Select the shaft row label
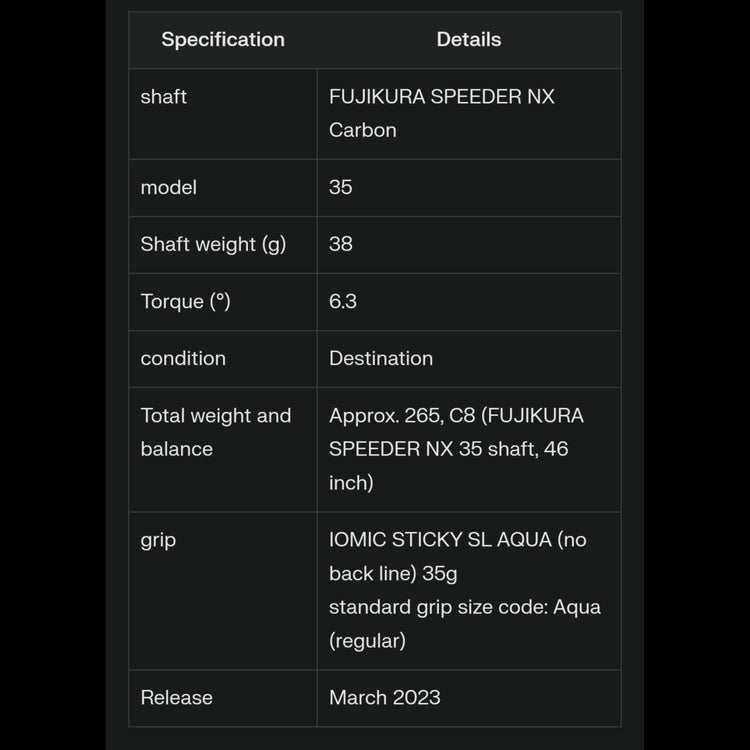 164,97
